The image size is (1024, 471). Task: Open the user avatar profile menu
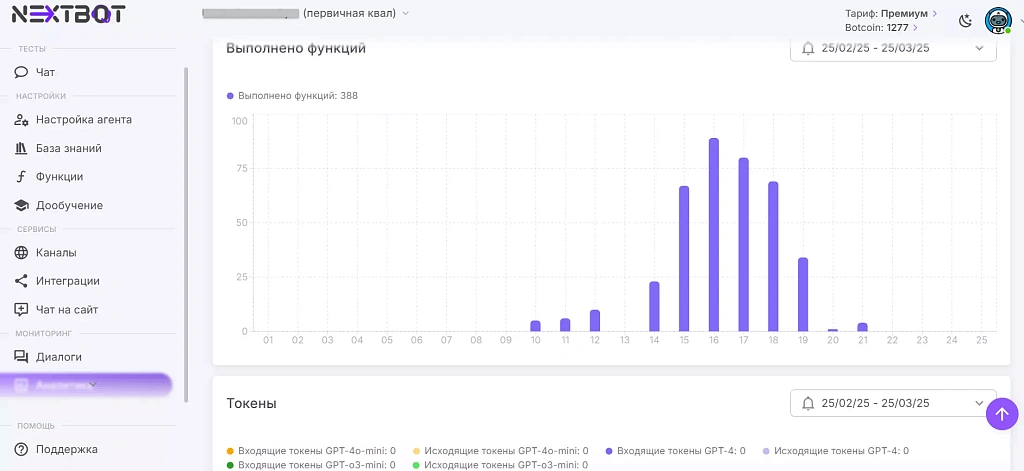pyautogui.click(x=997, y=20)
